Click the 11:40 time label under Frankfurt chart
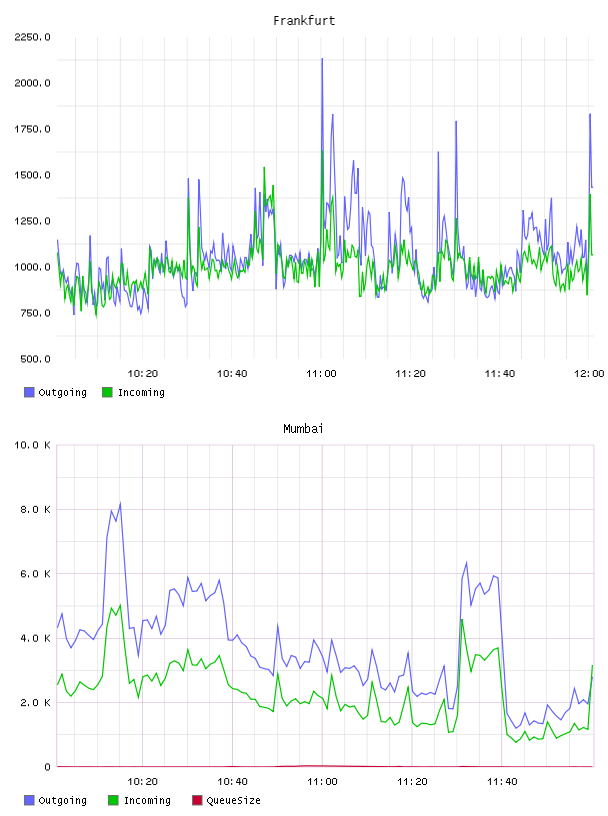The width and height of the screenshot is (608, 816). click(x=500, y=374)
